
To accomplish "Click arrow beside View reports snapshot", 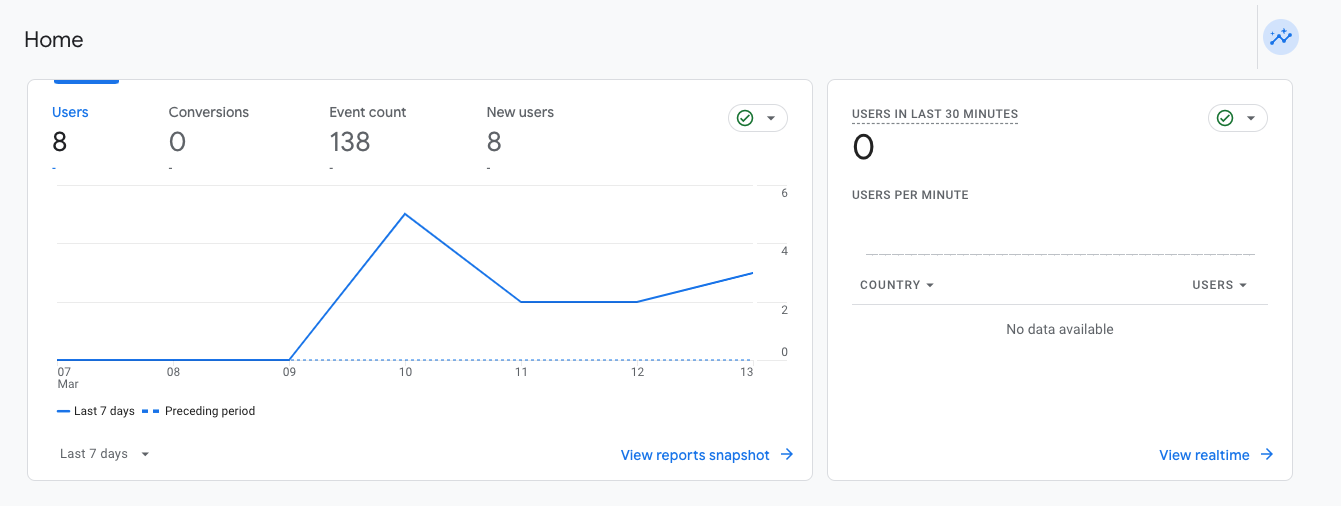I will tap(787, 455).
